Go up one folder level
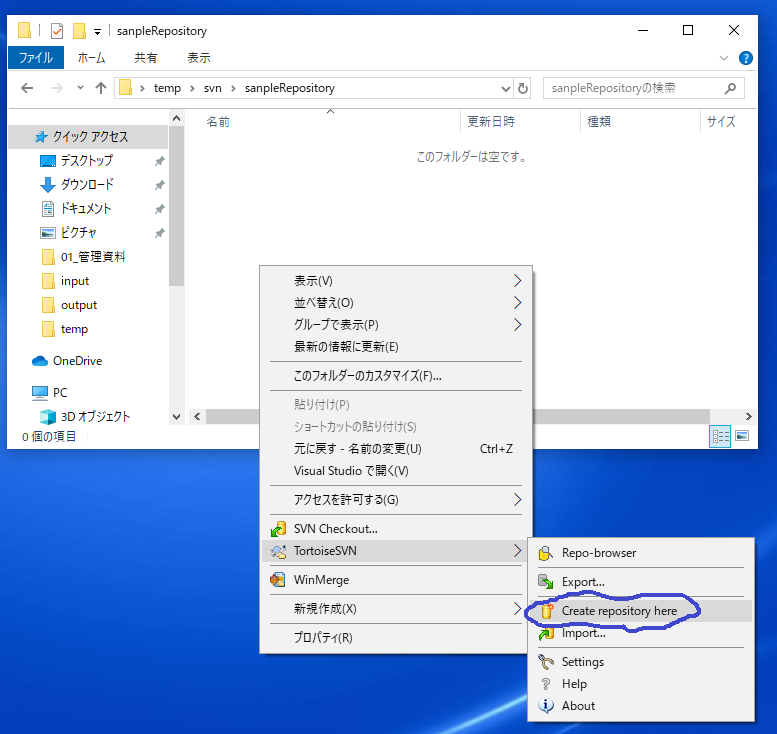The image size is (777, 734). coord(101,88)
